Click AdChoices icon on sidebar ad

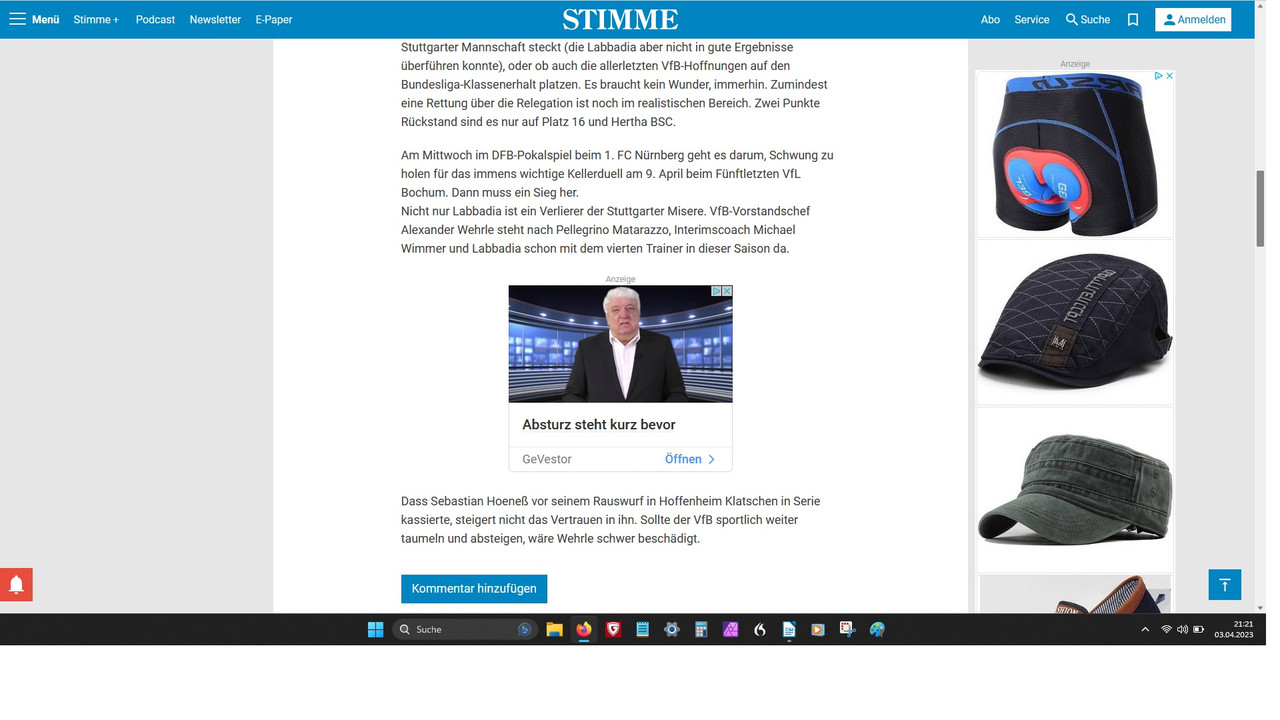(x=1158, y=76)
